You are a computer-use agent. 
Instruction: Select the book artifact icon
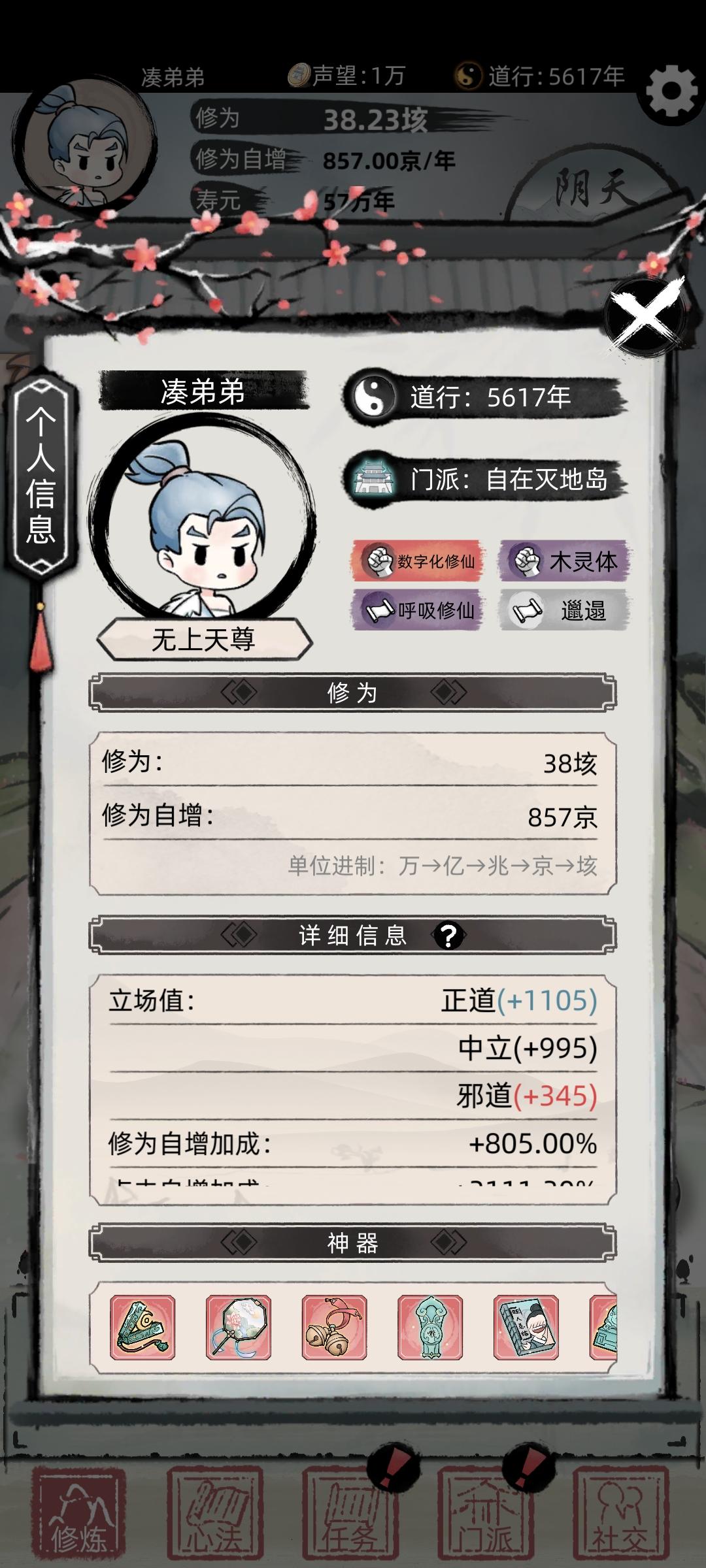[x=526, y=1328]
